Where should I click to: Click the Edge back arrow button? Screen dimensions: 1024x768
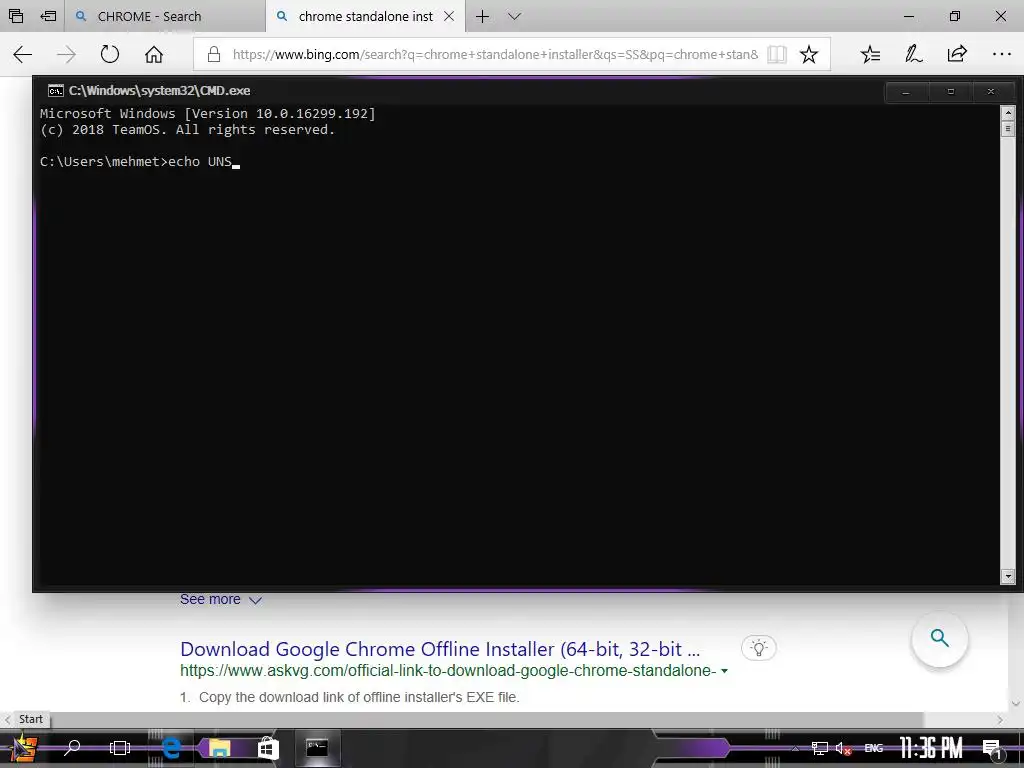pyautogui.click(x=23, y=54)
